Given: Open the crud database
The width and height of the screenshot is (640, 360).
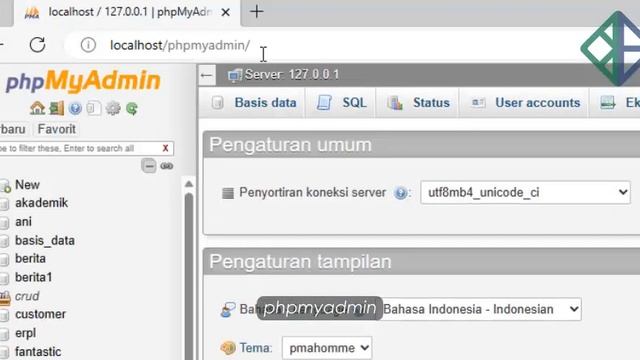Looking at the screenshot, I should (27, 296).
